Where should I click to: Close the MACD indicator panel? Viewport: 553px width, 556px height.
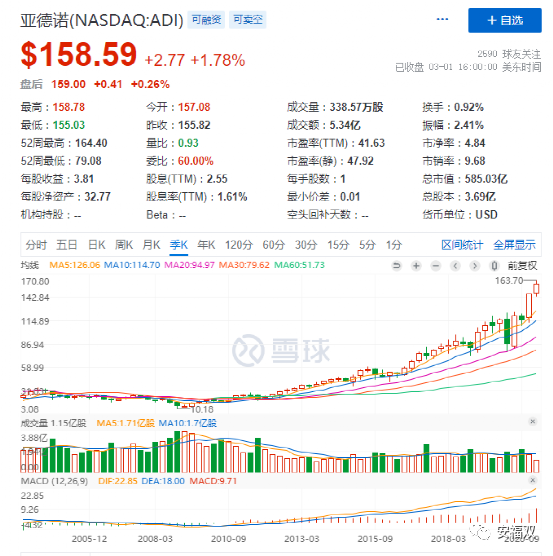[x=532, y=480]
